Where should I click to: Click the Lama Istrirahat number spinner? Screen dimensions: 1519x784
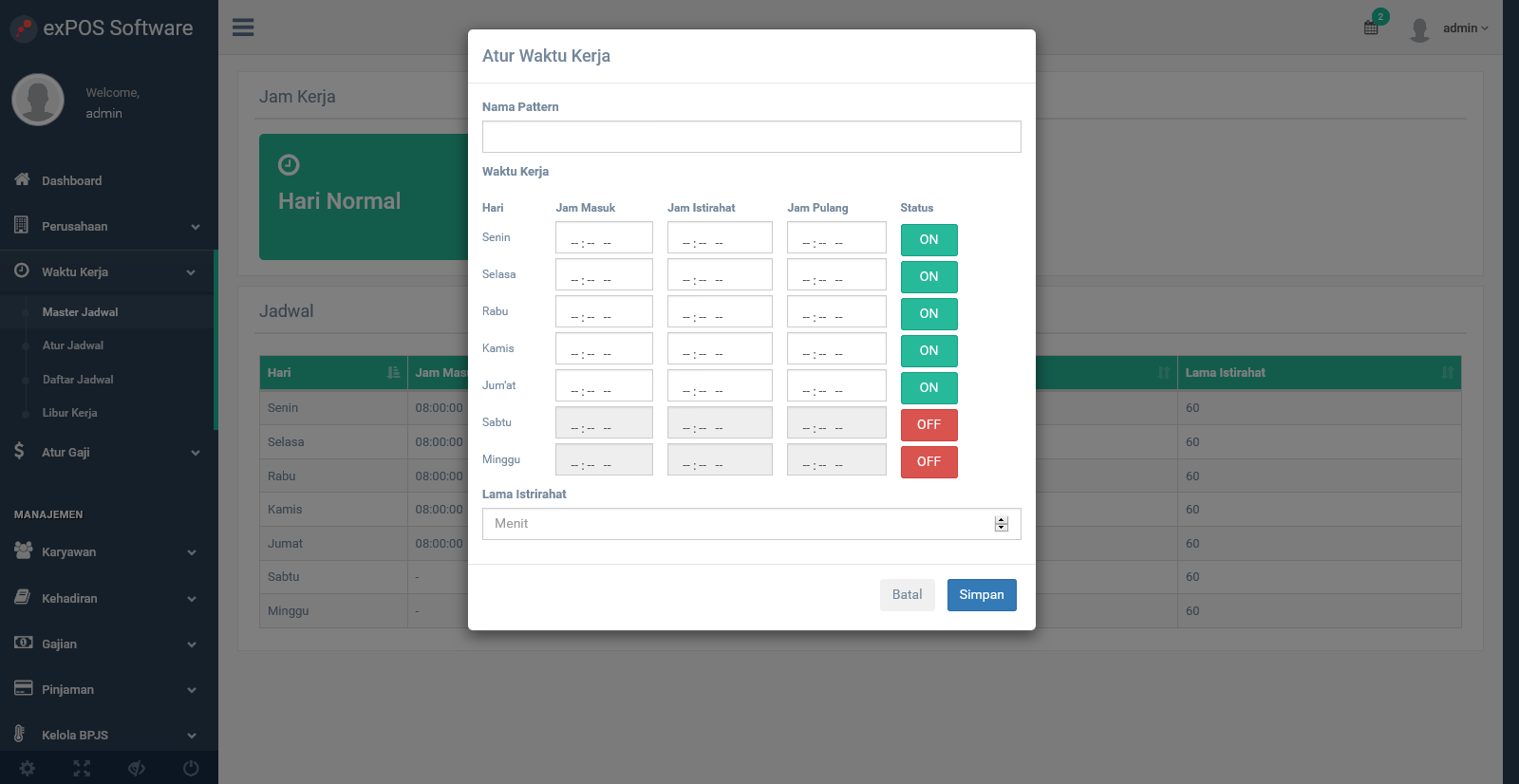[x=1001, y=524]
